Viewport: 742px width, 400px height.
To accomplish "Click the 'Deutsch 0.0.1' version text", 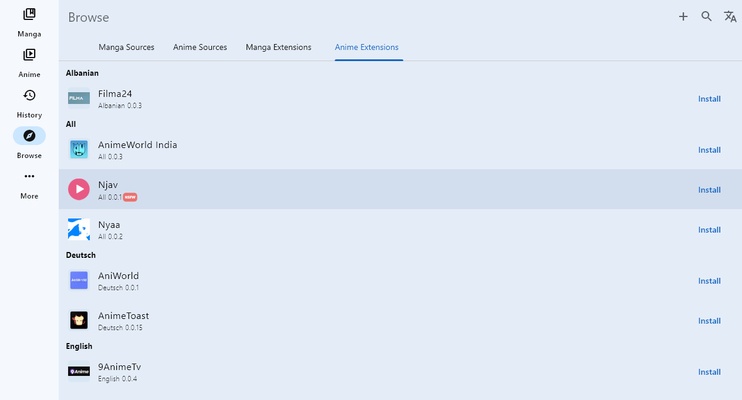I will pyautogui.click(x=118, y=288).
